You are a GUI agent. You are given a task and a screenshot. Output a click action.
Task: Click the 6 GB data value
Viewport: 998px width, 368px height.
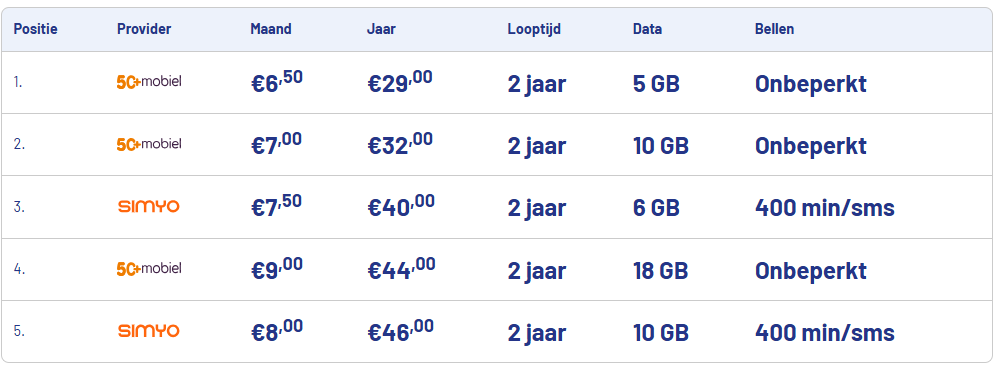656,208
